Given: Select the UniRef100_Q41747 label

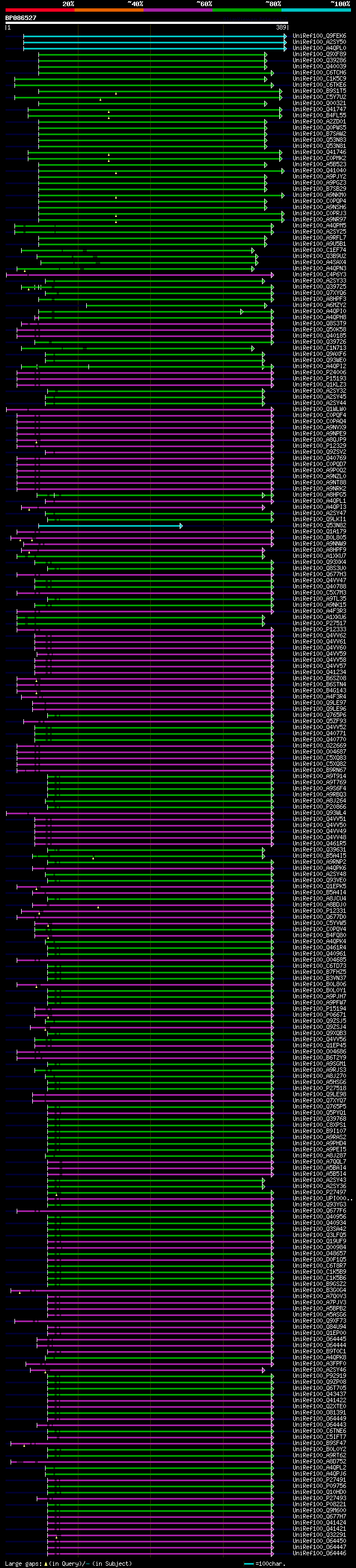Looking at the screenshot, I should point(319,110).
